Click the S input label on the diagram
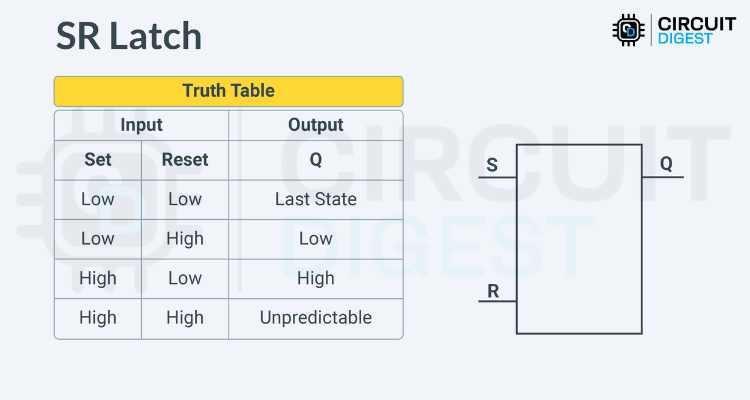The image size is (750, 400). pyautogui.click(x=491, y=164)
